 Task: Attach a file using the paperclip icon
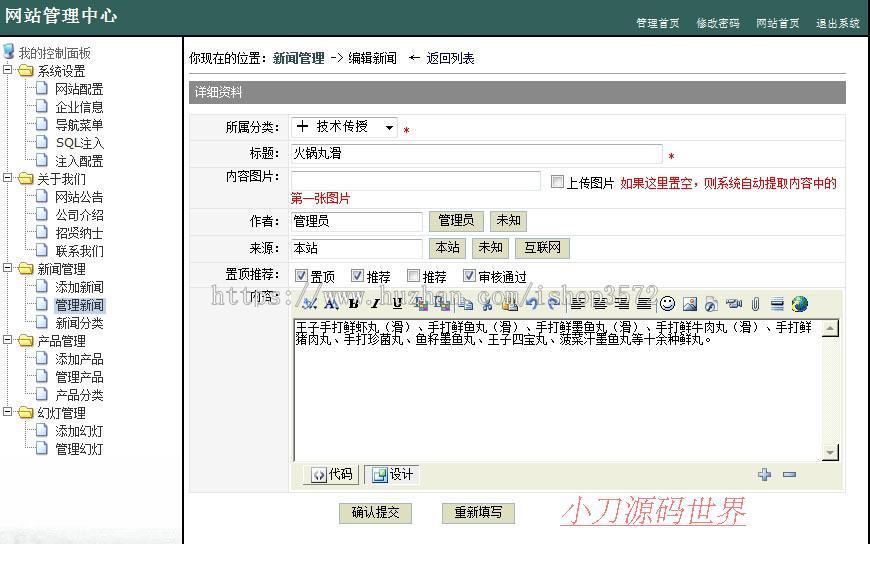[757, 304]
